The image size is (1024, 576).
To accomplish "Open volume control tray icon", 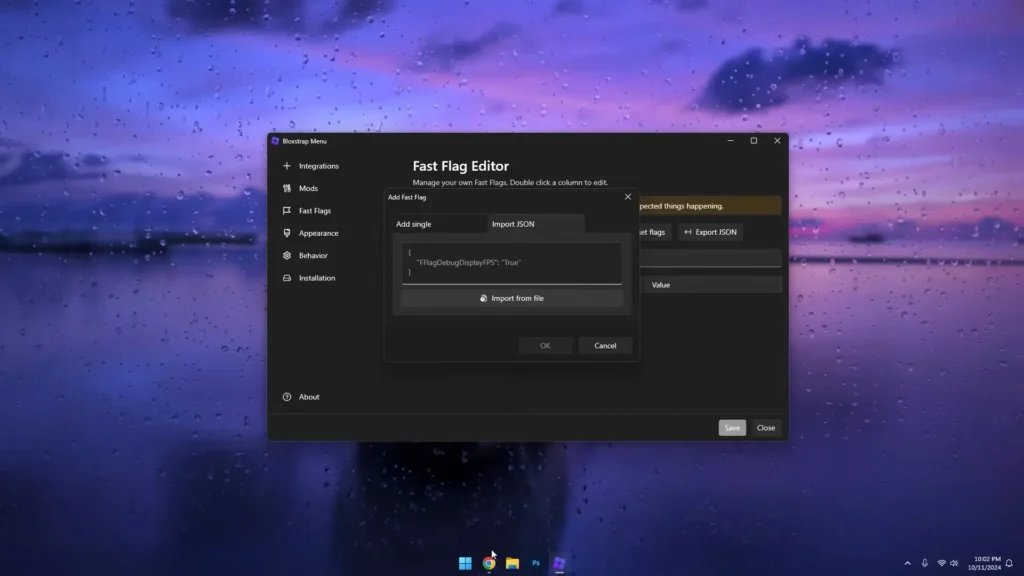I will 954,563.
